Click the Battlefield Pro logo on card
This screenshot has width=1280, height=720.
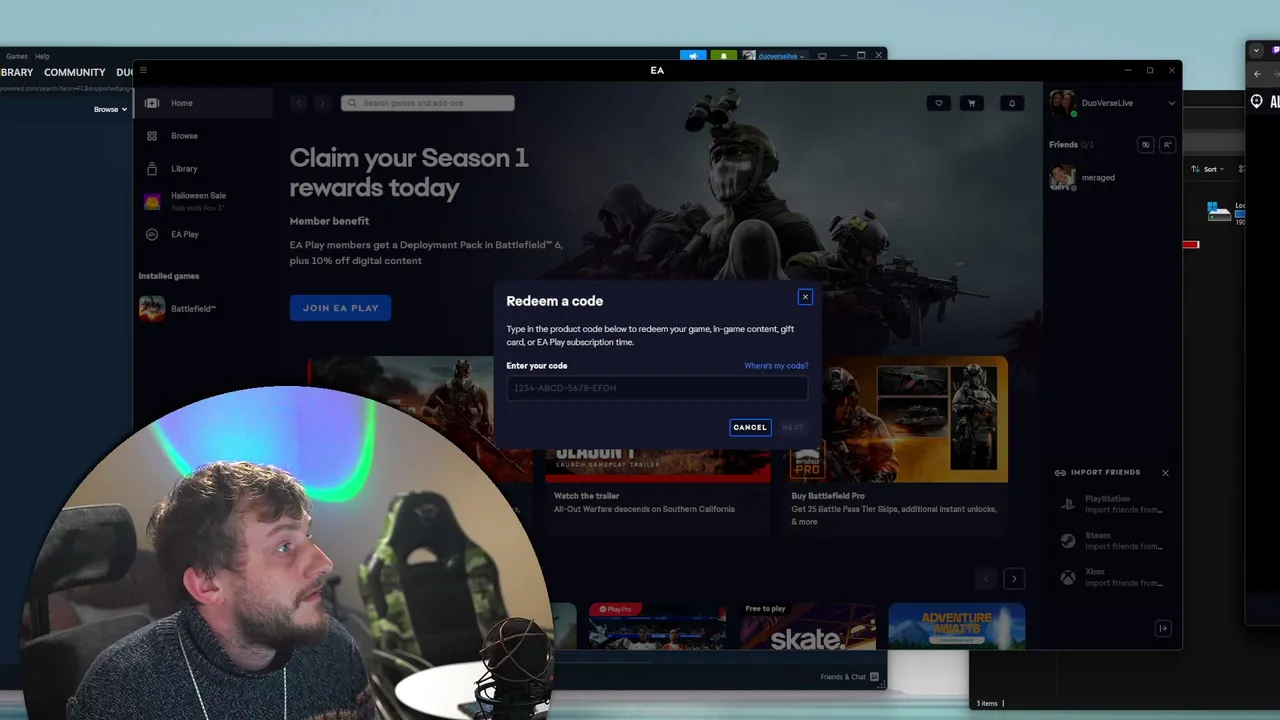[808, 462]
